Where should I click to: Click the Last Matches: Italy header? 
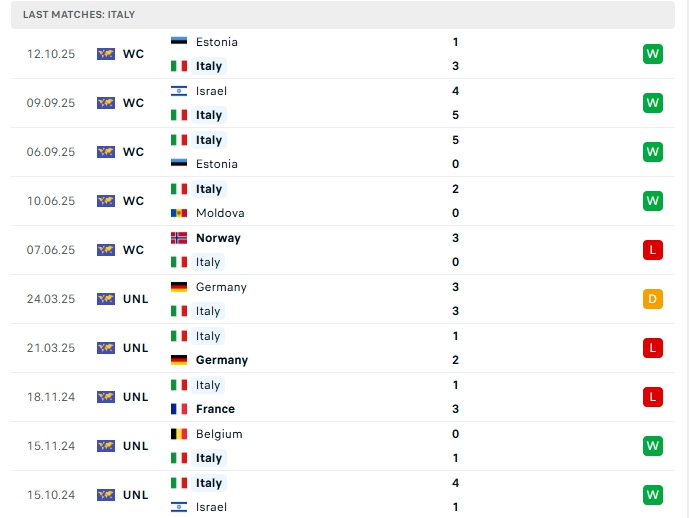79,15
